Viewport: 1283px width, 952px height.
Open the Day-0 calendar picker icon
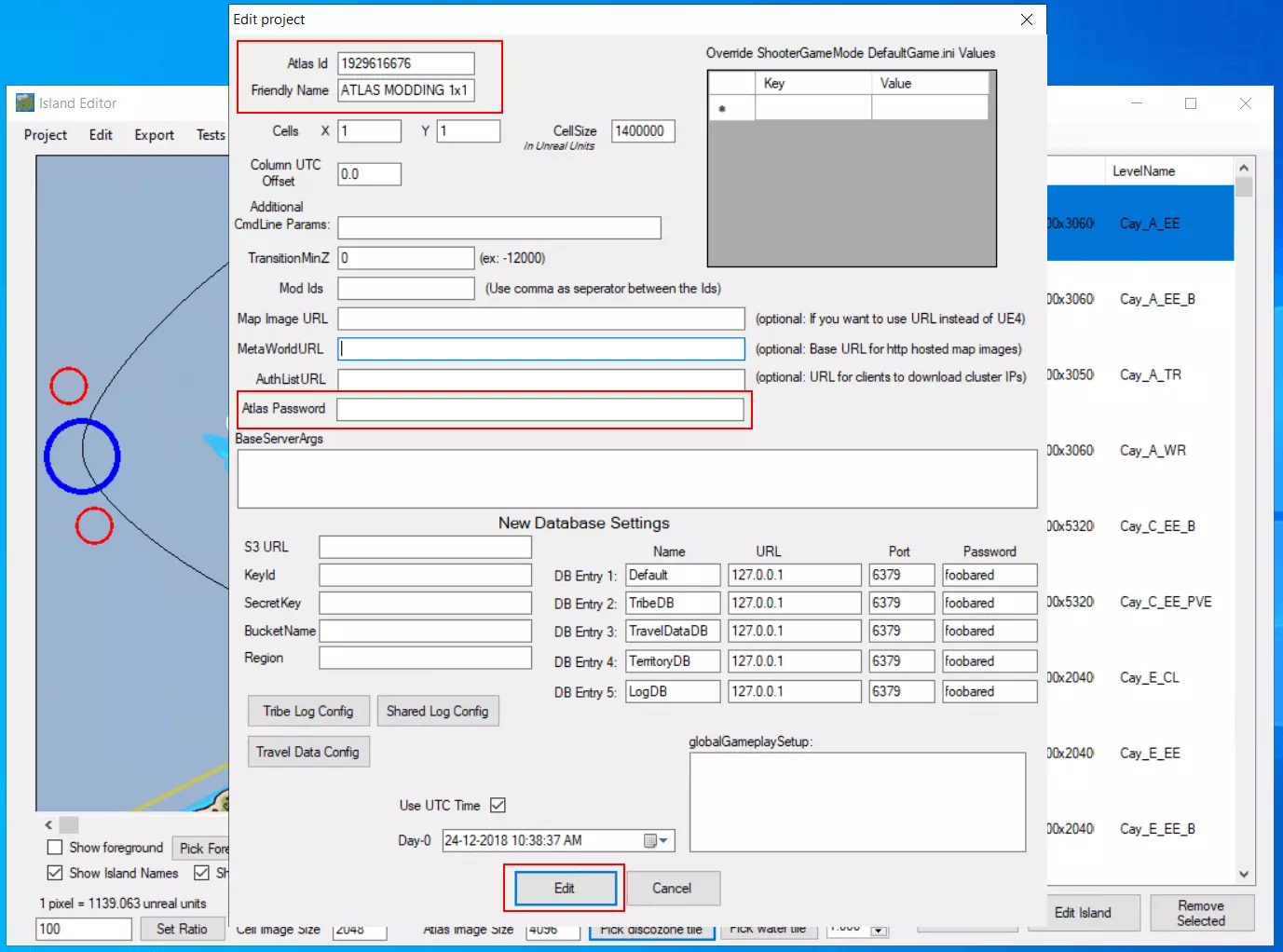pos(650,840)
